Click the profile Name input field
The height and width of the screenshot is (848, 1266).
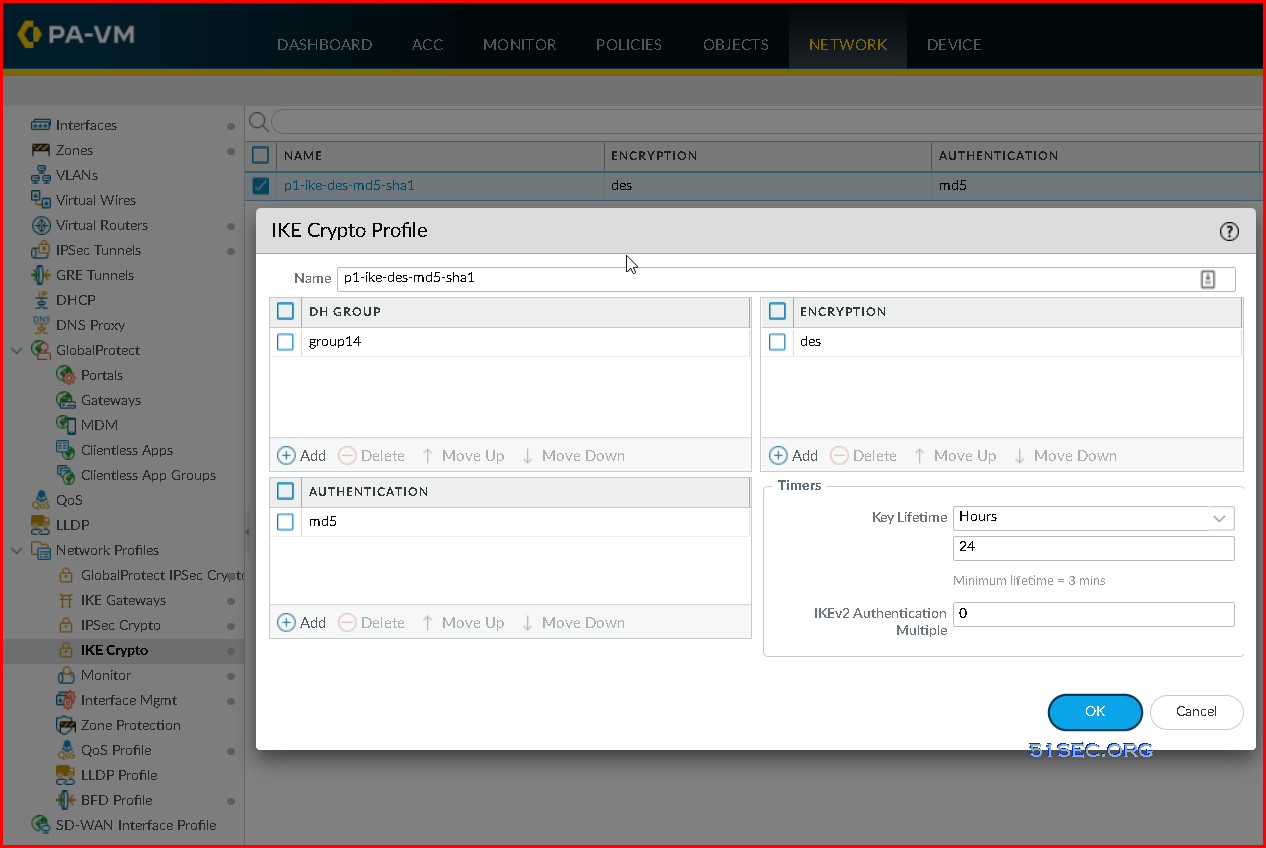pos(786,279)
